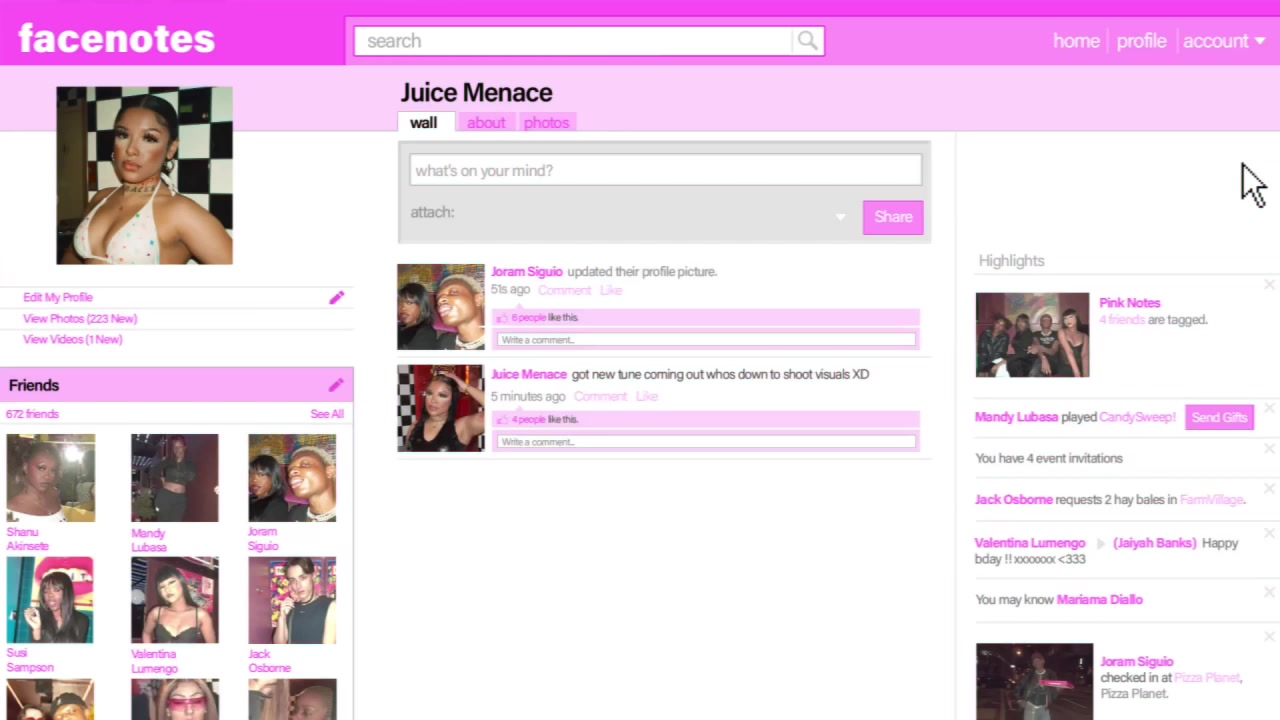Click You have 4 event invitations
The width and height of the screenshot is (1280, 720).
(x=1049, y=458)
